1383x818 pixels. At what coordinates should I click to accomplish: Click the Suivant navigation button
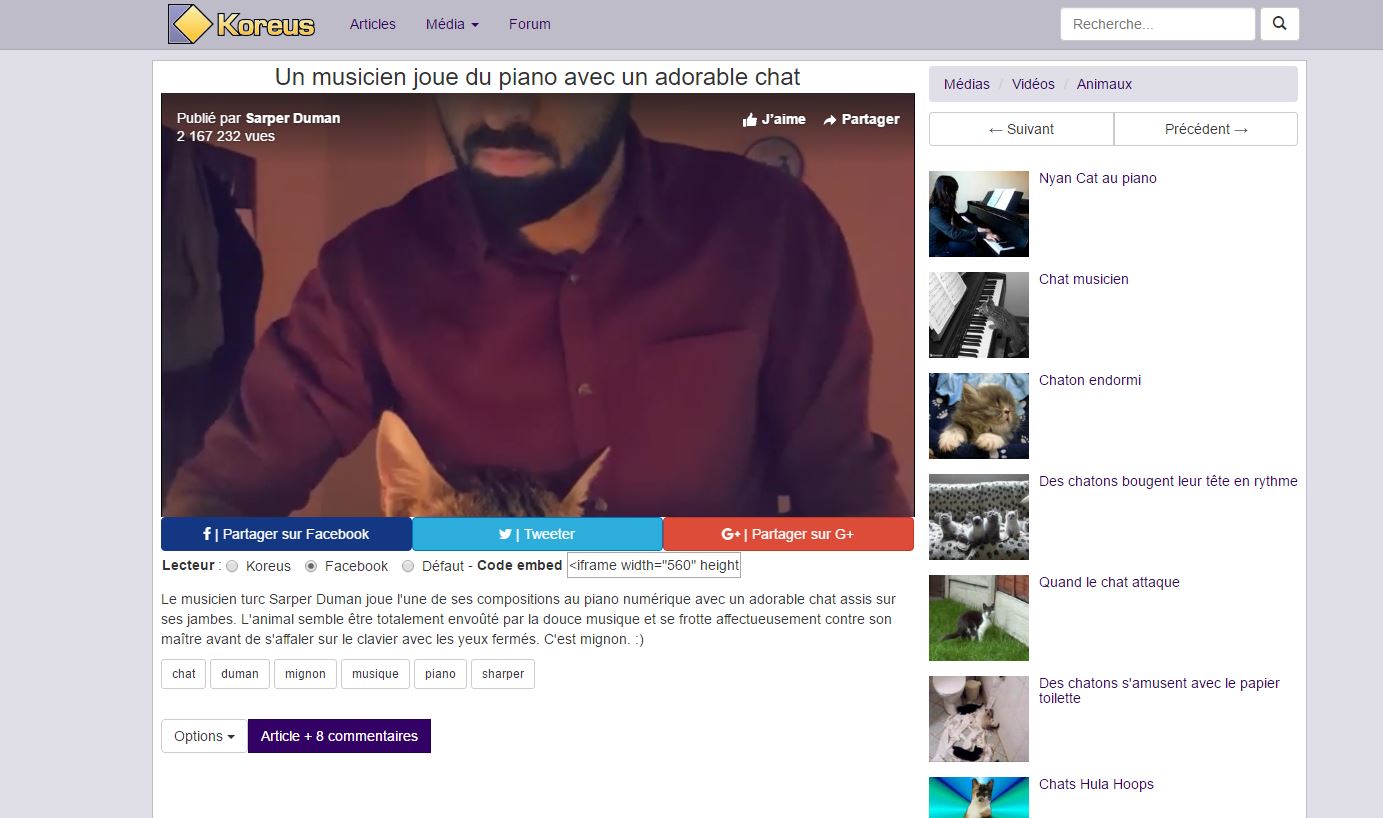1021,129
